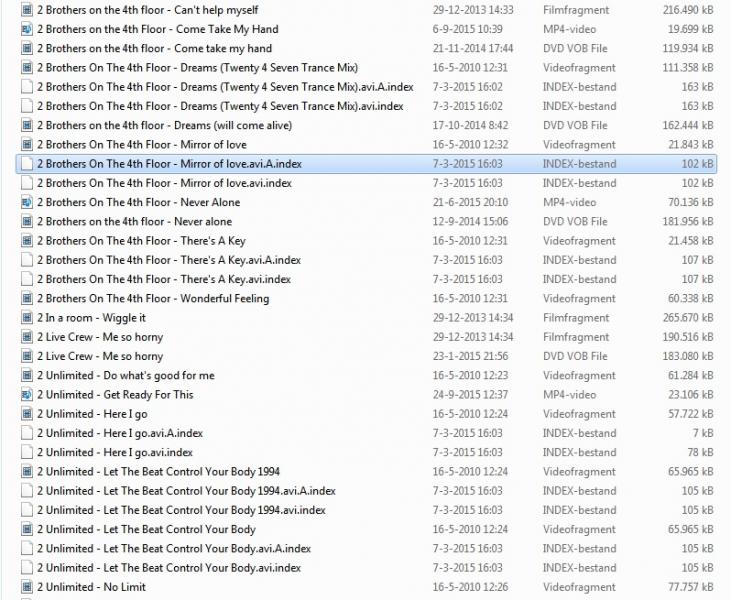Click date '24-9-2015 12:37'
The width and height of the screenshot is (731, 600).
[x=470, y=394]
